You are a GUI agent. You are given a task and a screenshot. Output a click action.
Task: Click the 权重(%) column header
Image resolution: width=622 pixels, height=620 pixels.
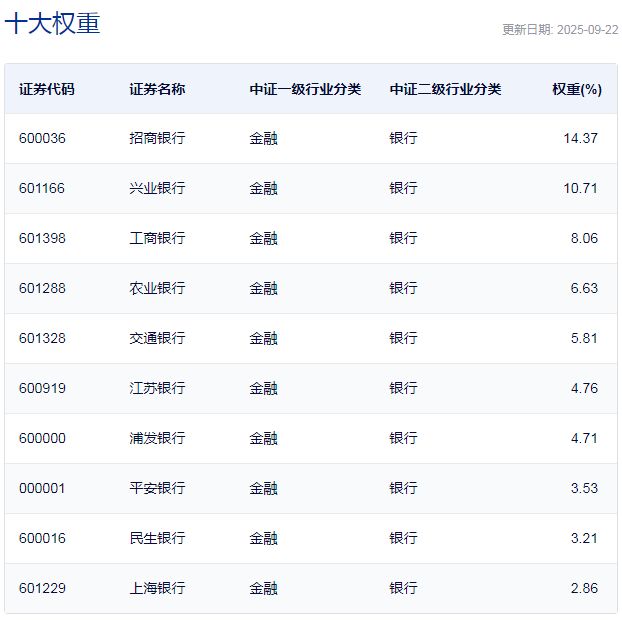[x=576, y=89]
